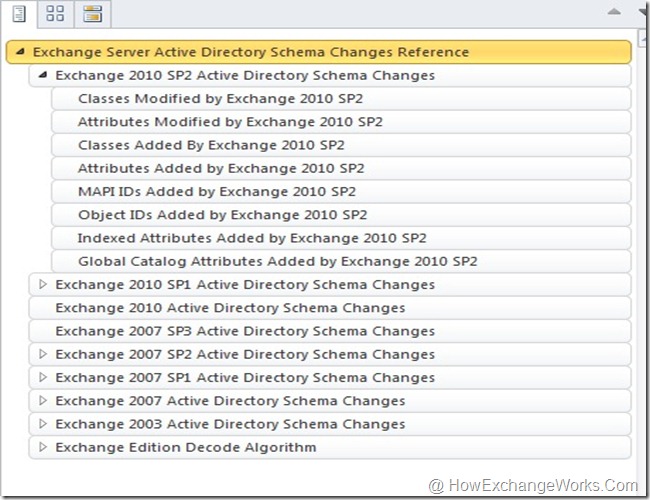650x500 pixels.
Task: Select the Exchange Server Active Directory Schema Changes Reference row
Action: pos(319,52)
